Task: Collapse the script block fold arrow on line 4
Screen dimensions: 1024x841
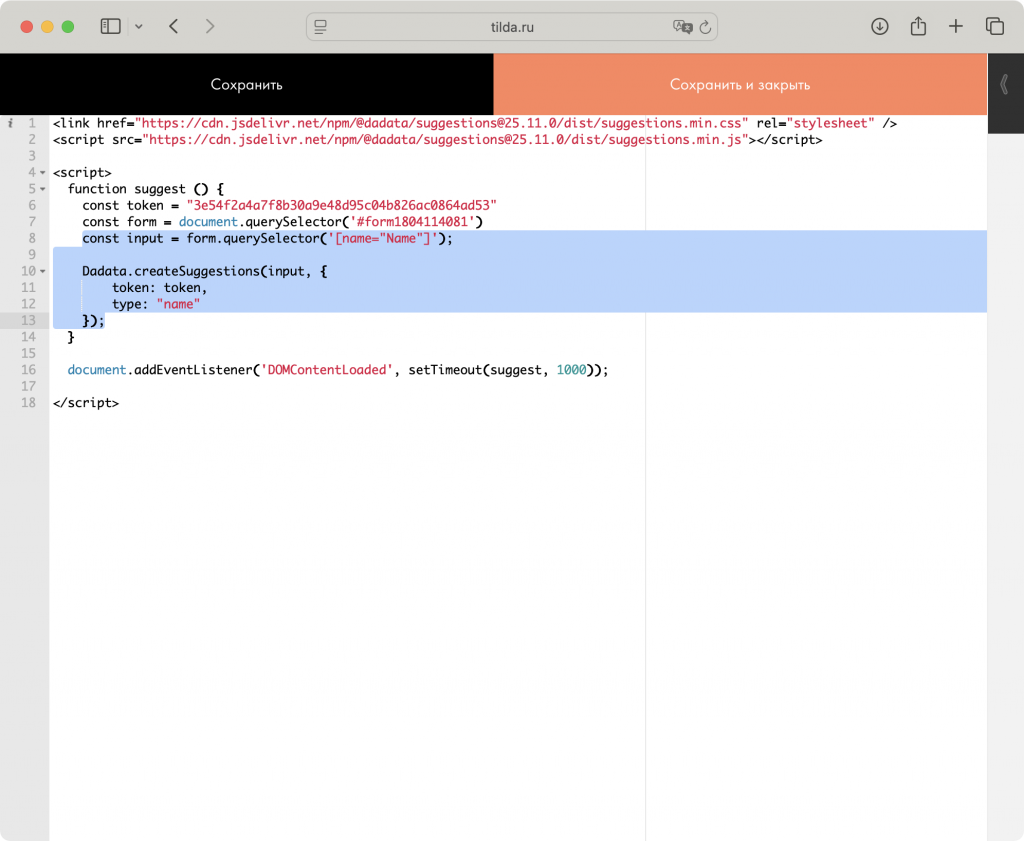Action: (43, 173)
